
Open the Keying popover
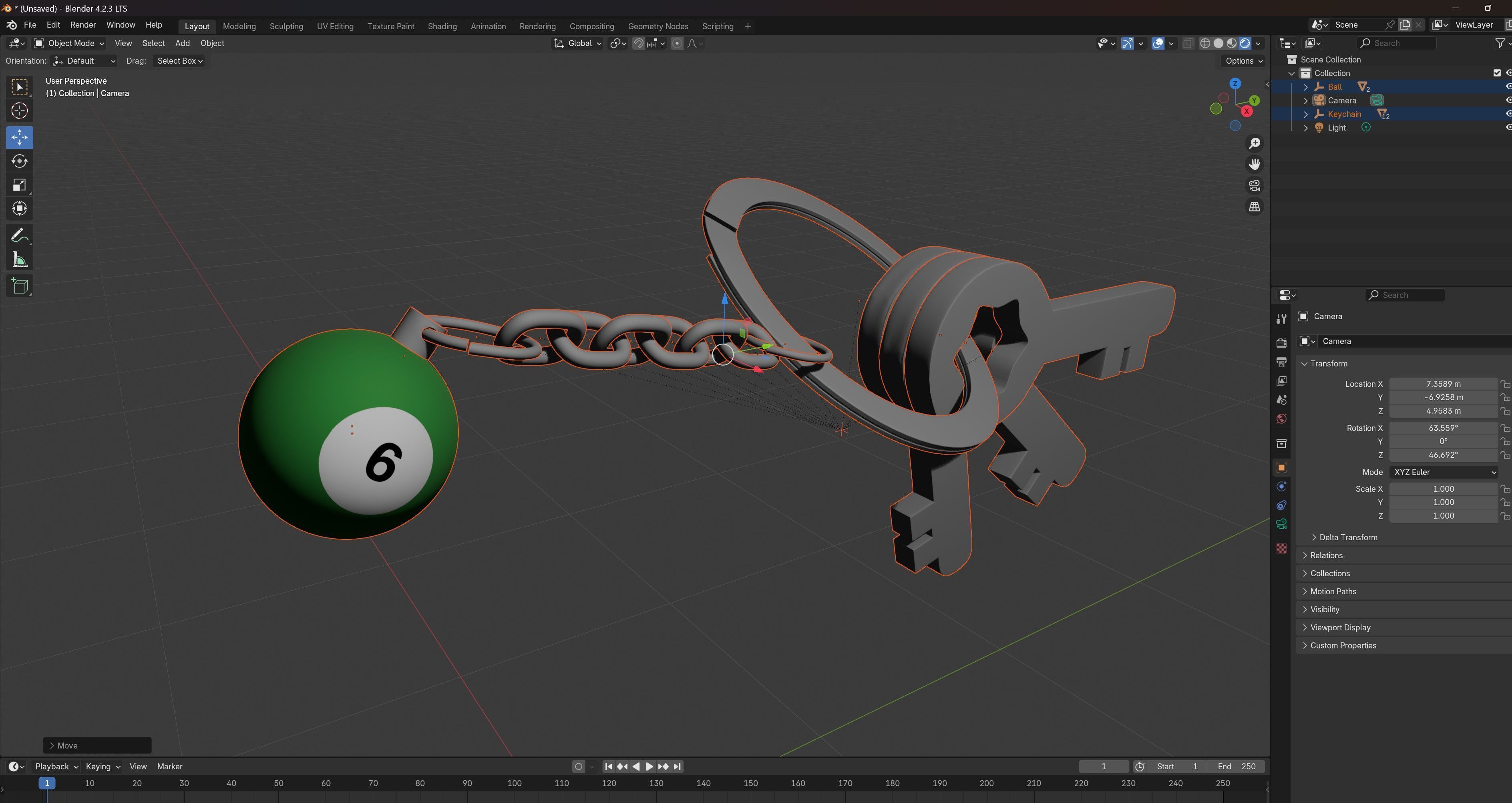[x=102, y=767]
